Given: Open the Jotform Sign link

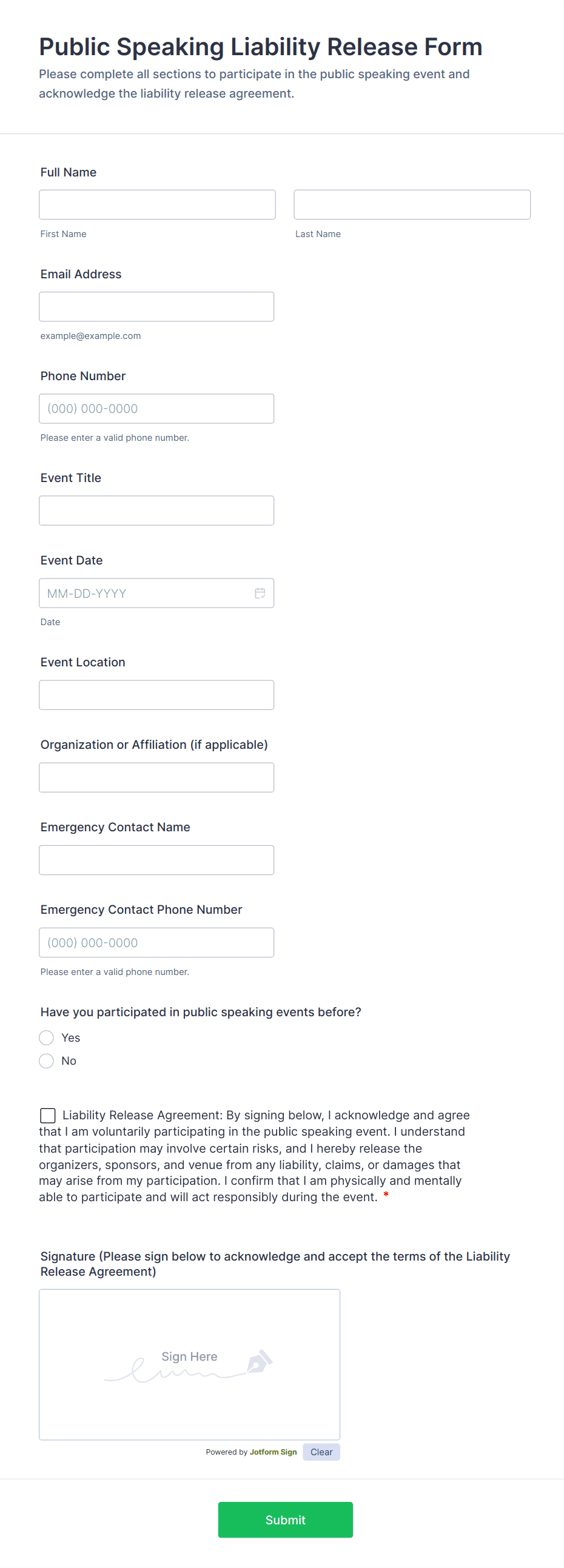Looking at the screenshot, I should (273, 1452).
